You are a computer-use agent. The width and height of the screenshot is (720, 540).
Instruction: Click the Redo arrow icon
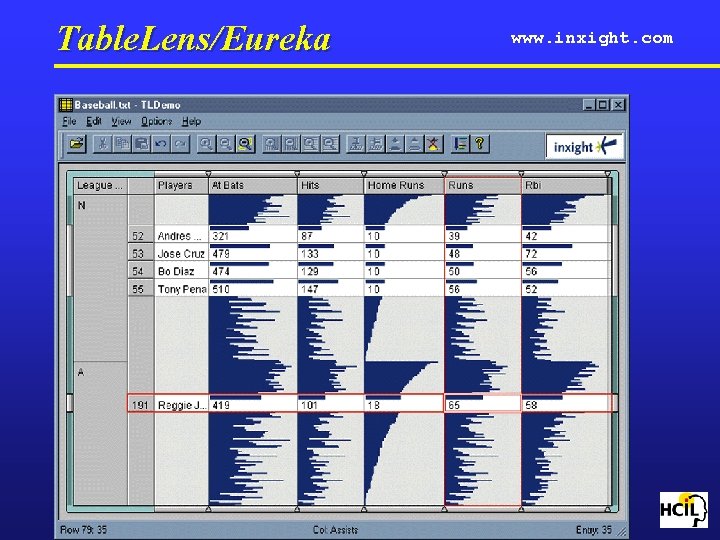pos(180,144)
